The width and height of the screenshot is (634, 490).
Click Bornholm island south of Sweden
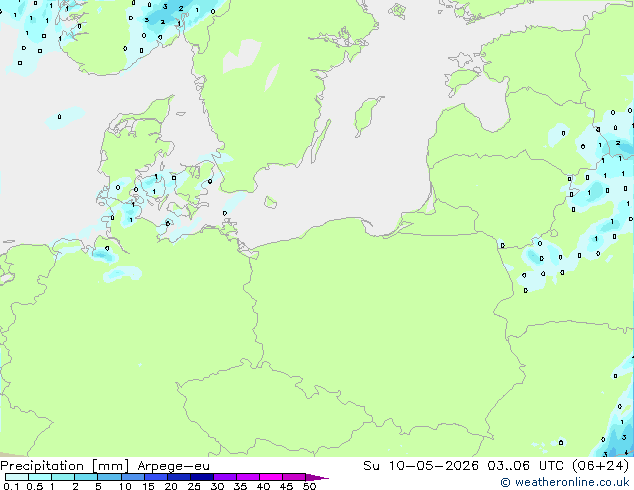tap(271, 202)
